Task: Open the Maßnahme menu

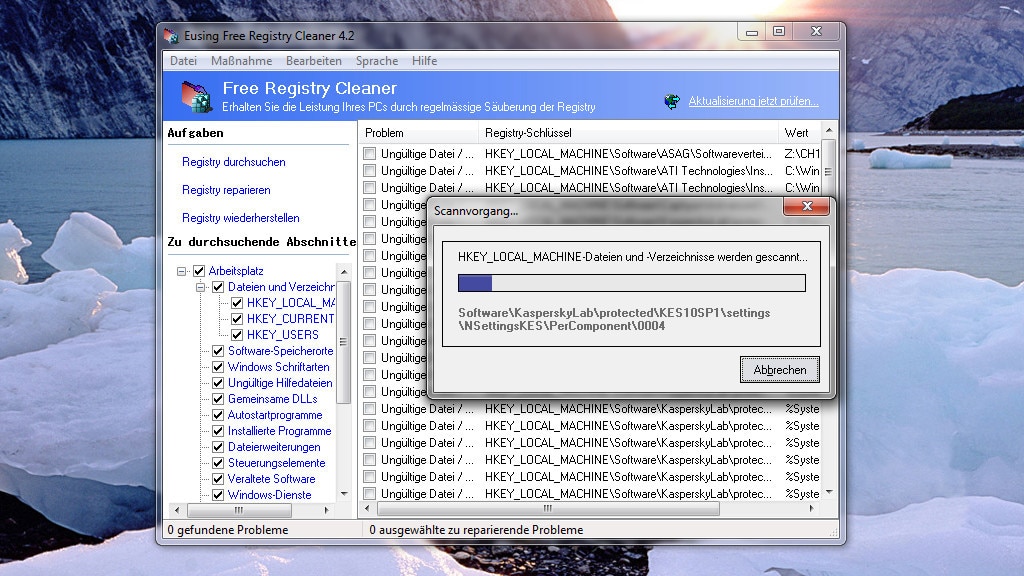Action: coord(242,61)
